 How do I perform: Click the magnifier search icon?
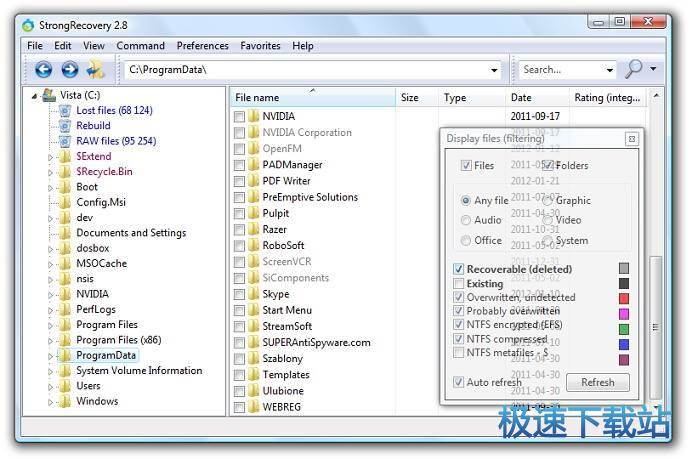tap(634, 70)
